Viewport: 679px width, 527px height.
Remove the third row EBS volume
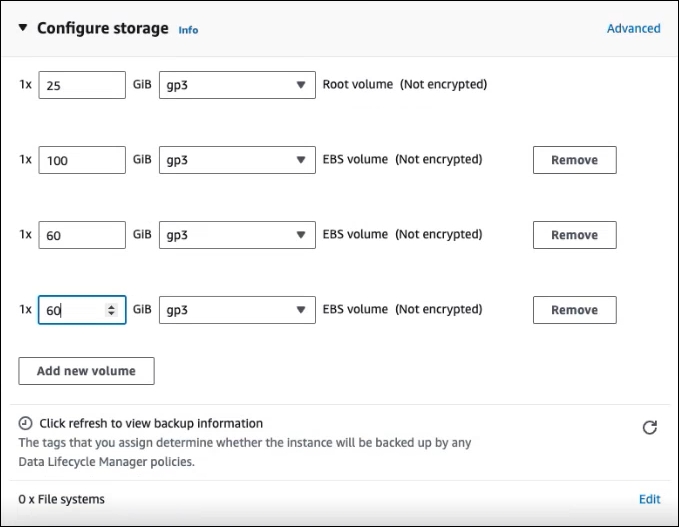click(x=574, y=235)
